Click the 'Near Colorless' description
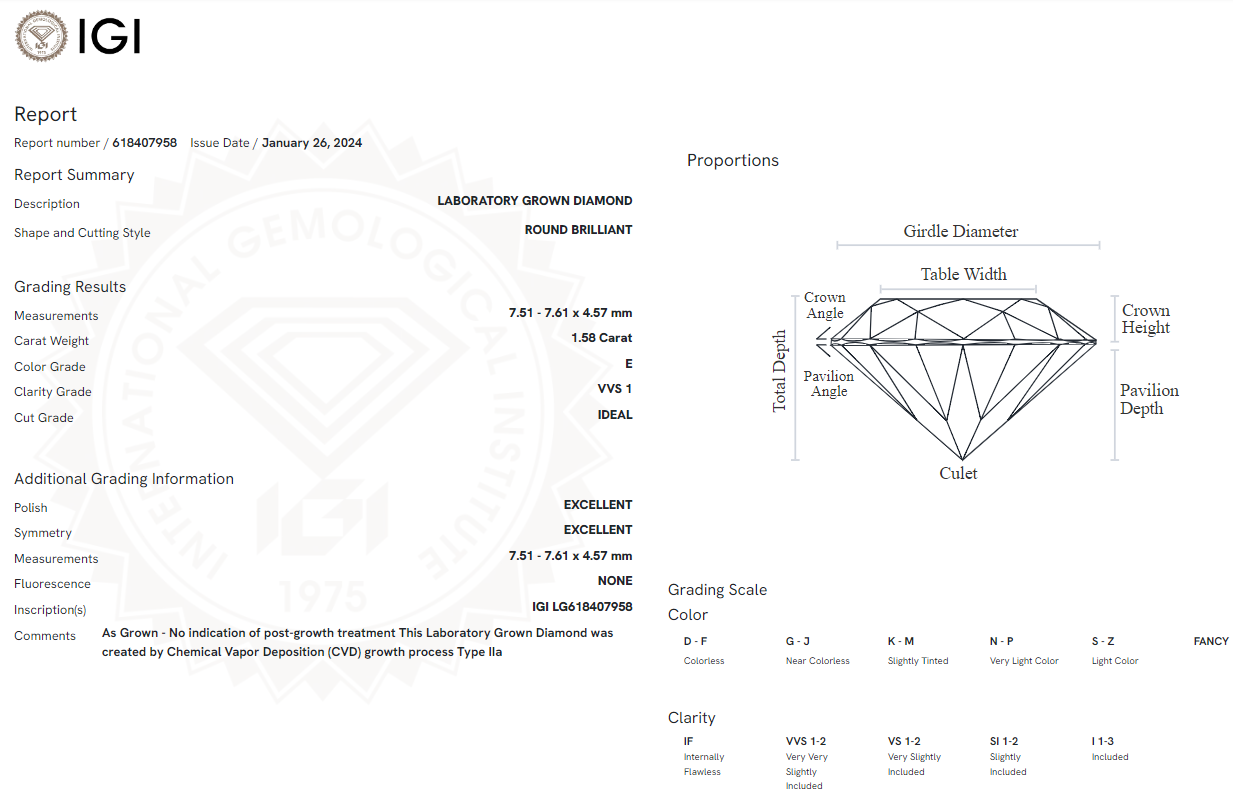This screenshot has height=797, width=1233. (x=818, y=661)
